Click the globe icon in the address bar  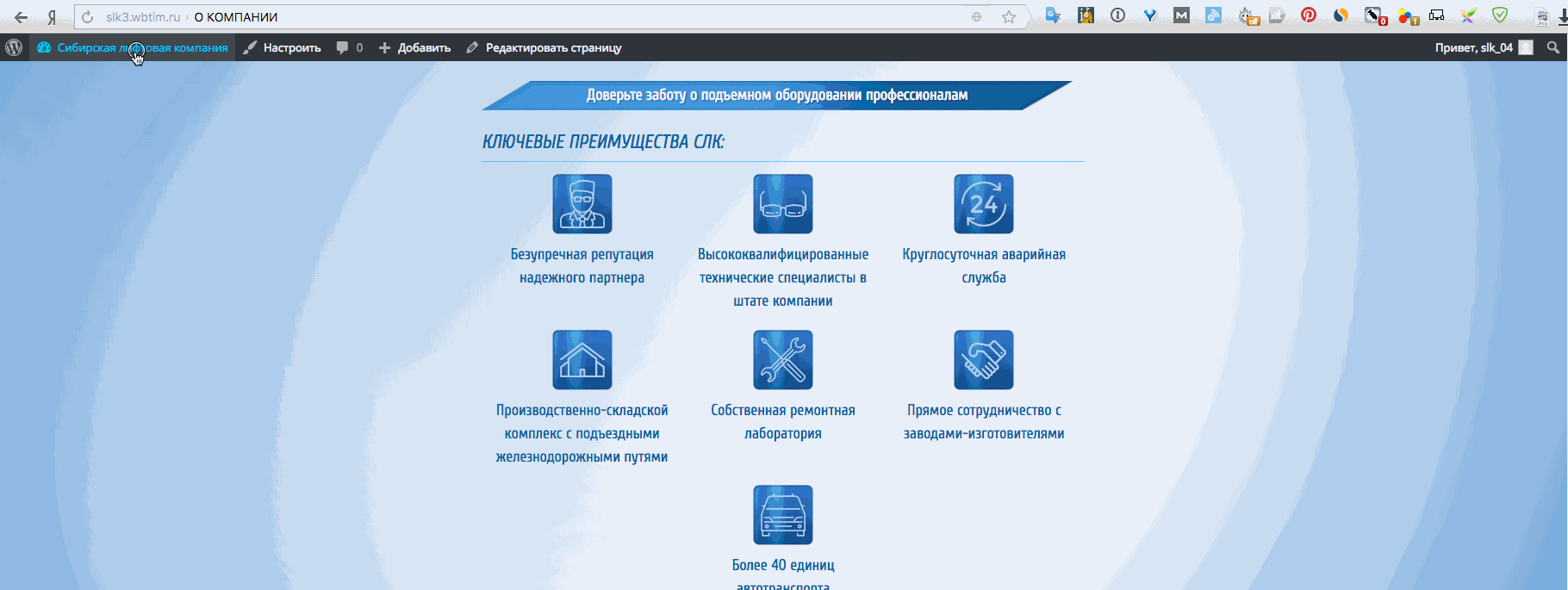click(x=976, y=17)
